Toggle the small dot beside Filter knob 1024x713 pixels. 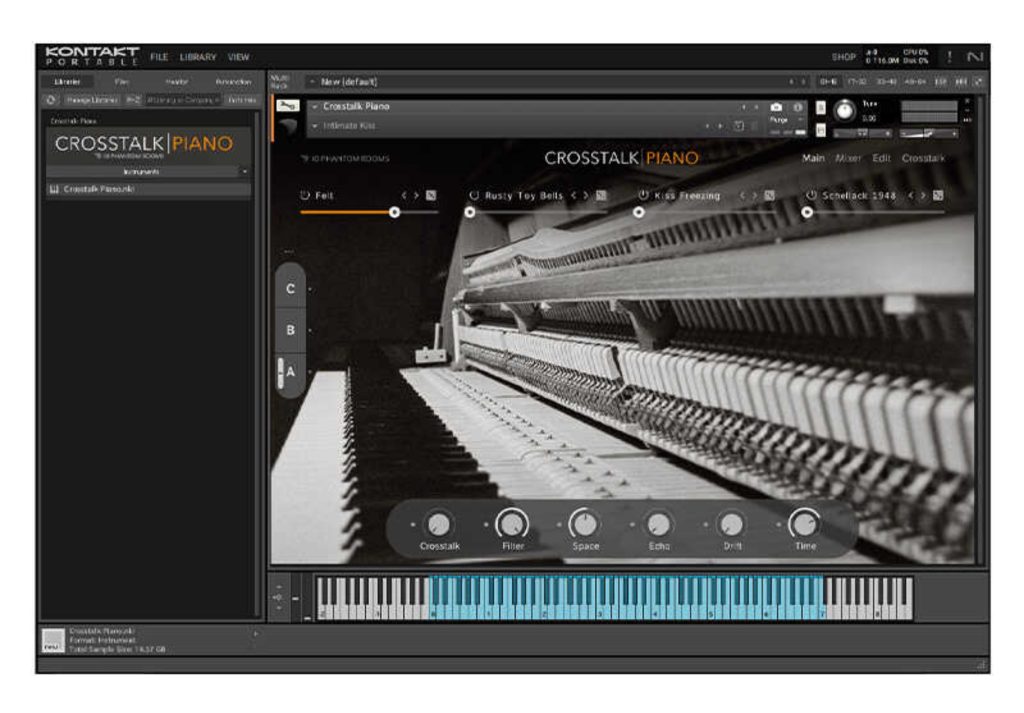[x=486, y=524]
